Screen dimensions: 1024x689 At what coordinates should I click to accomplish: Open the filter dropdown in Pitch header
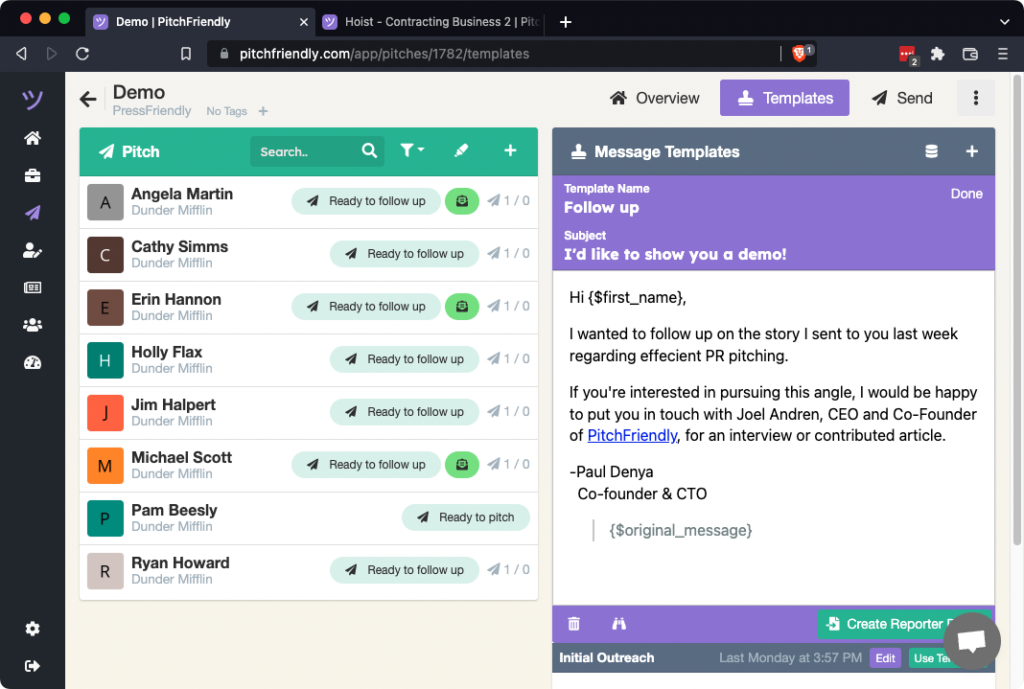click(411, 151)
